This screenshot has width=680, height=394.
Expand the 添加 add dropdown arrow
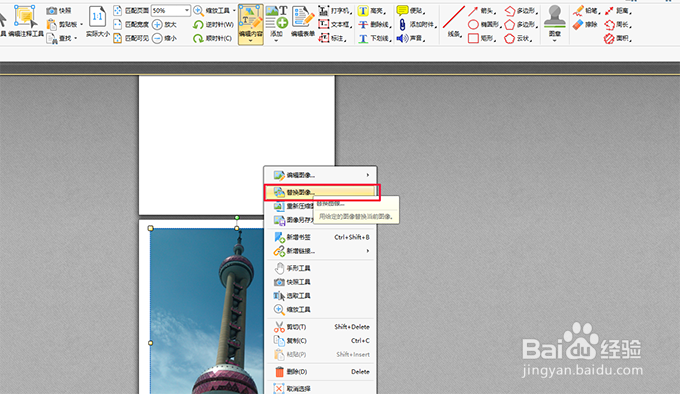point(276,41)
